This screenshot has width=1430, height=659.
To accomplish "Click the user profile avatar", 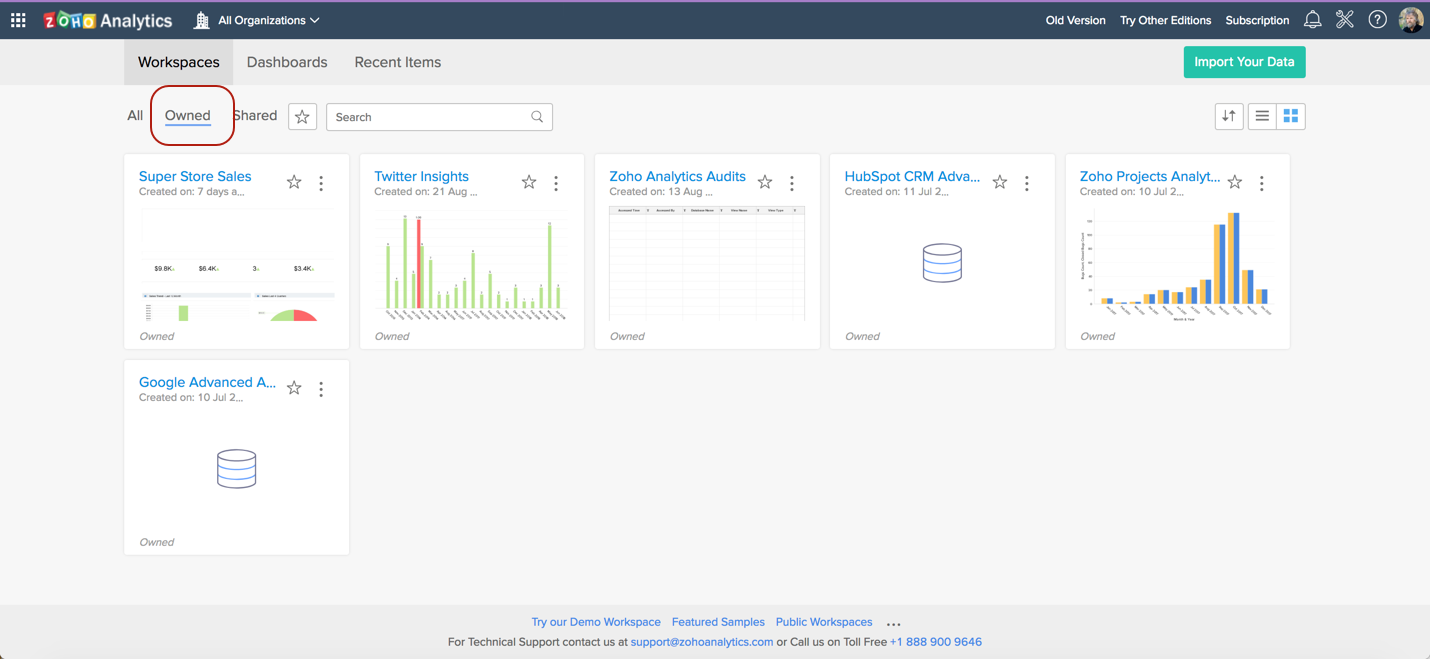I will [x=1410, y=20].
